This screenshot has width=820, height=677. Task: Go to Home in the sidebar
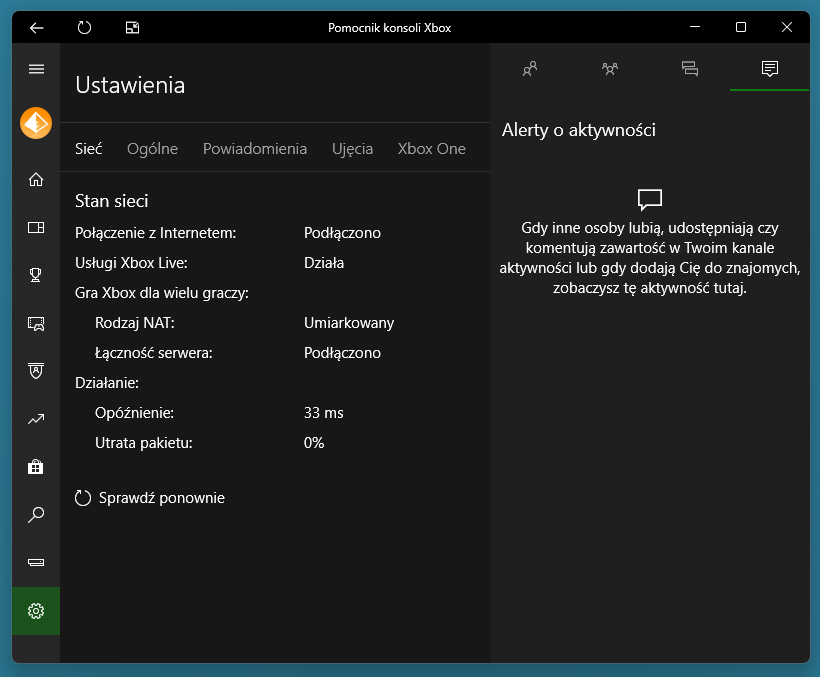[36, 180]
